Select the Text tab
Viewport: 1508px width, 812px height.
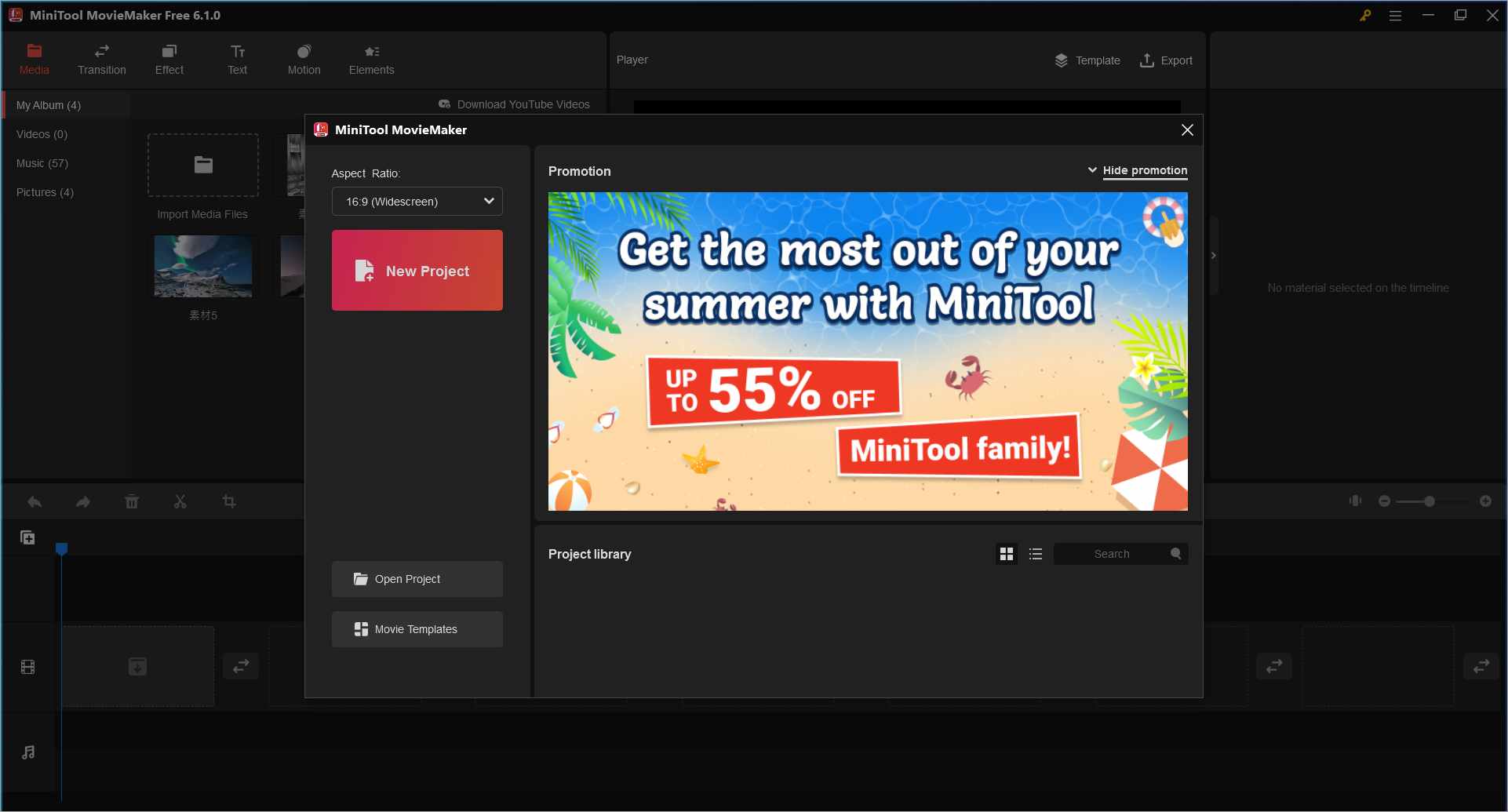click(x=237, y=60)
